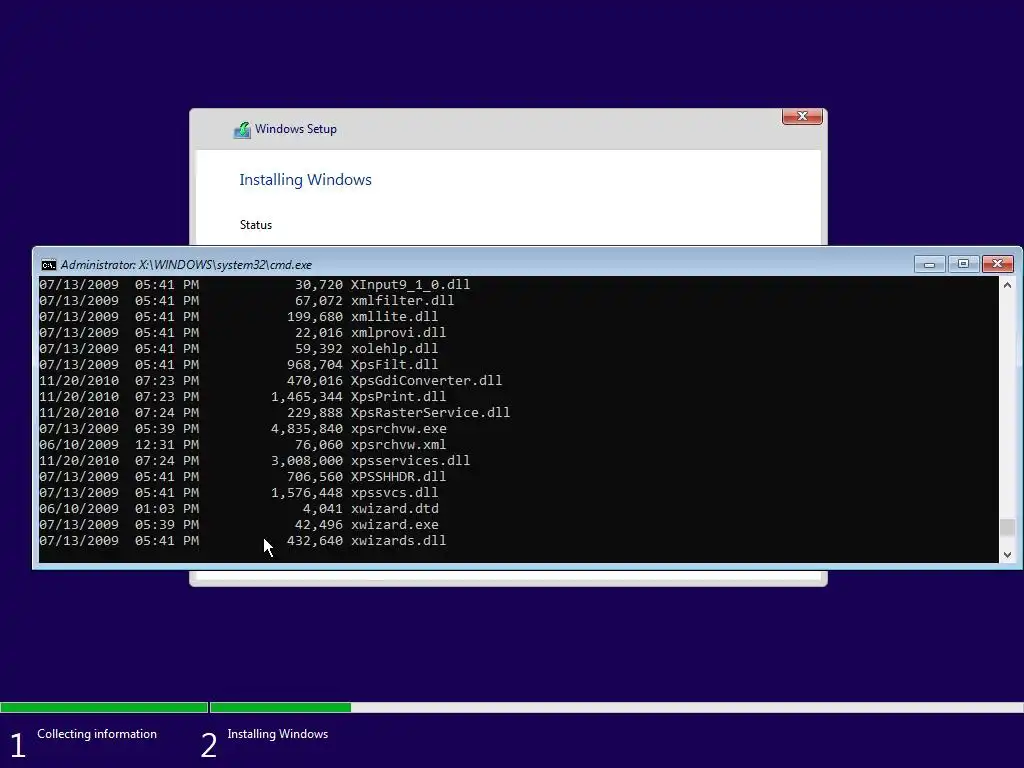Viewport: 1024px width, 768px height.
Task: Click the console scrollbar down arrow
Action: click(1007, 554)
